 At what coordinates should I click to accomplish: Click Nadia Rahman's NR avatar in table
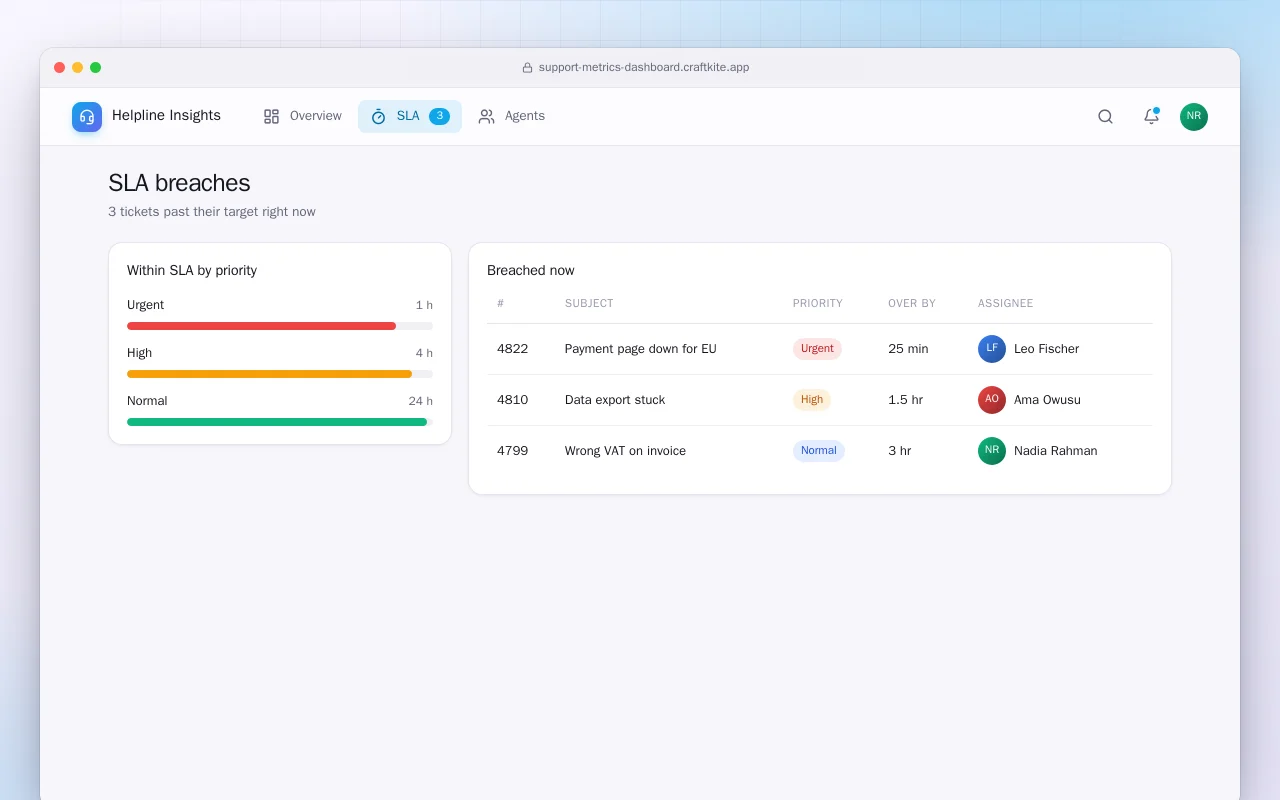pyautogui.click(x=992, y=451)
